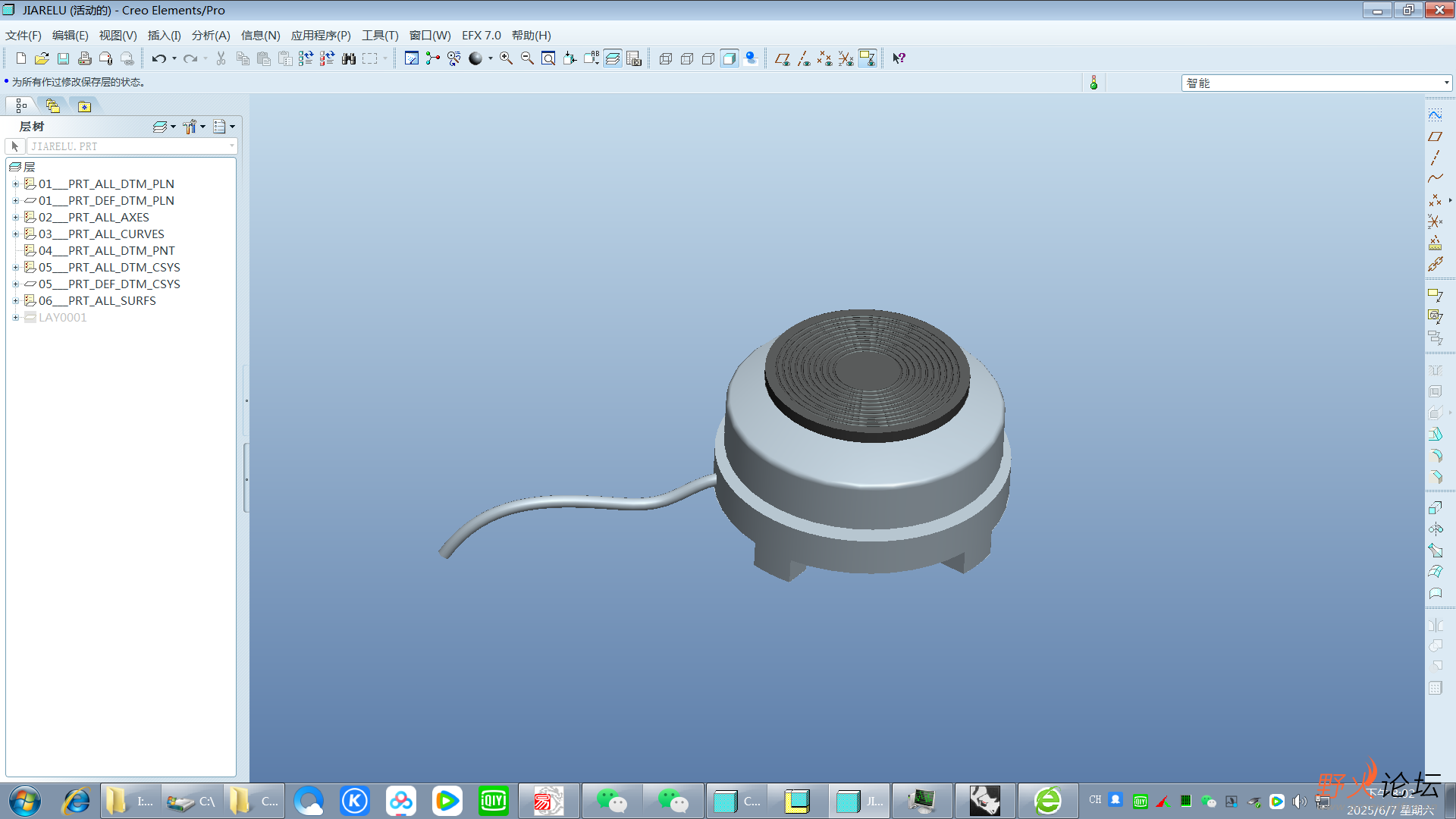Open the EFX 7.0 menu
Viewport: 1456px width, 819px height.
(482, 36)
